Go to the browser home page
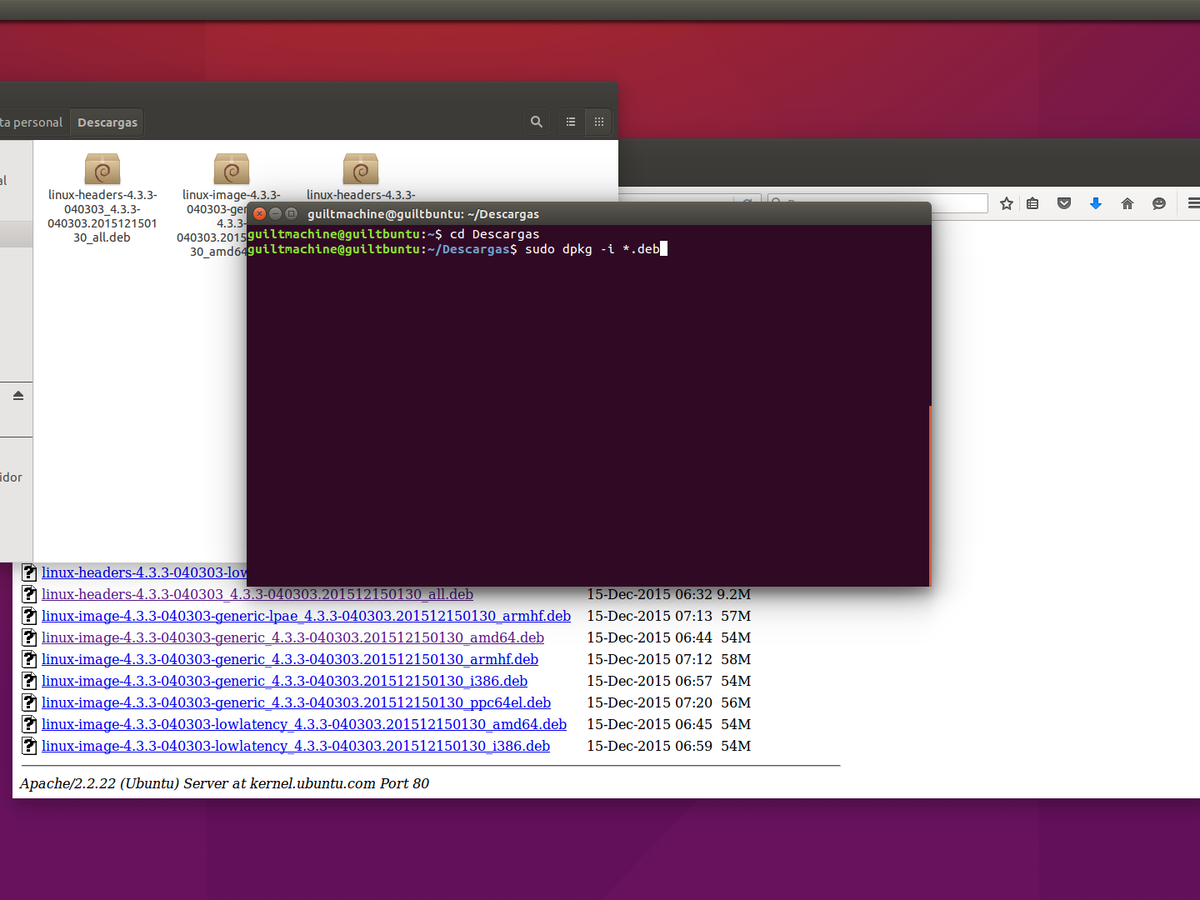The width and height of the screenshot is (1200, 900). (1127, 203)
